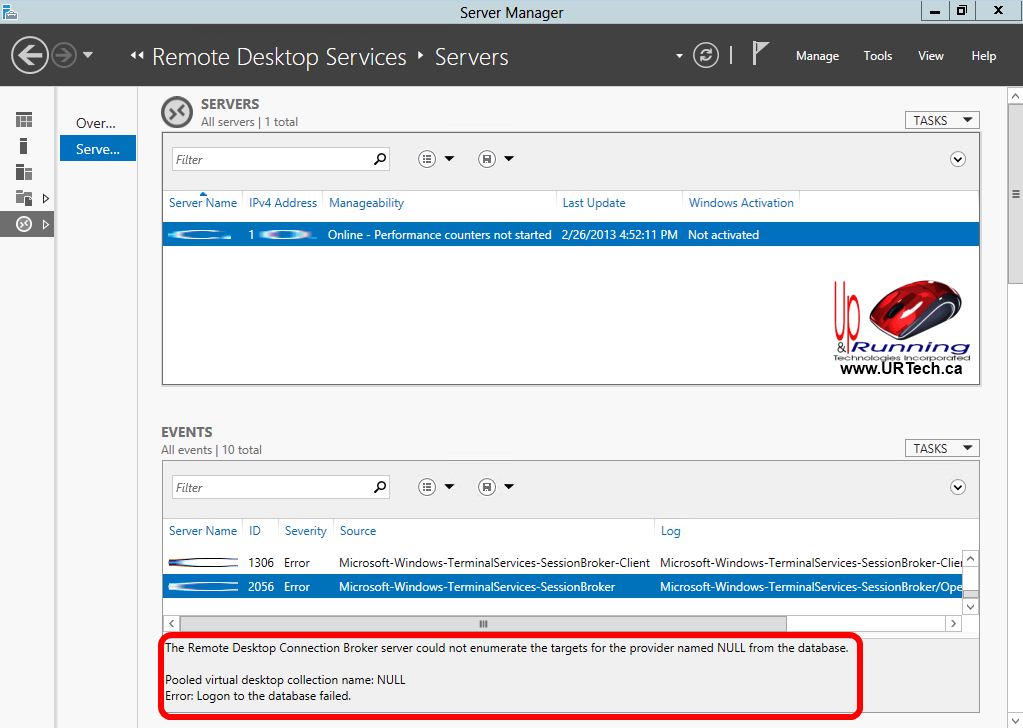Image resolution: width=1023 pixels, height=728 pixels.
Task: Open Events list view options dropdown
Action: [436, 487]
